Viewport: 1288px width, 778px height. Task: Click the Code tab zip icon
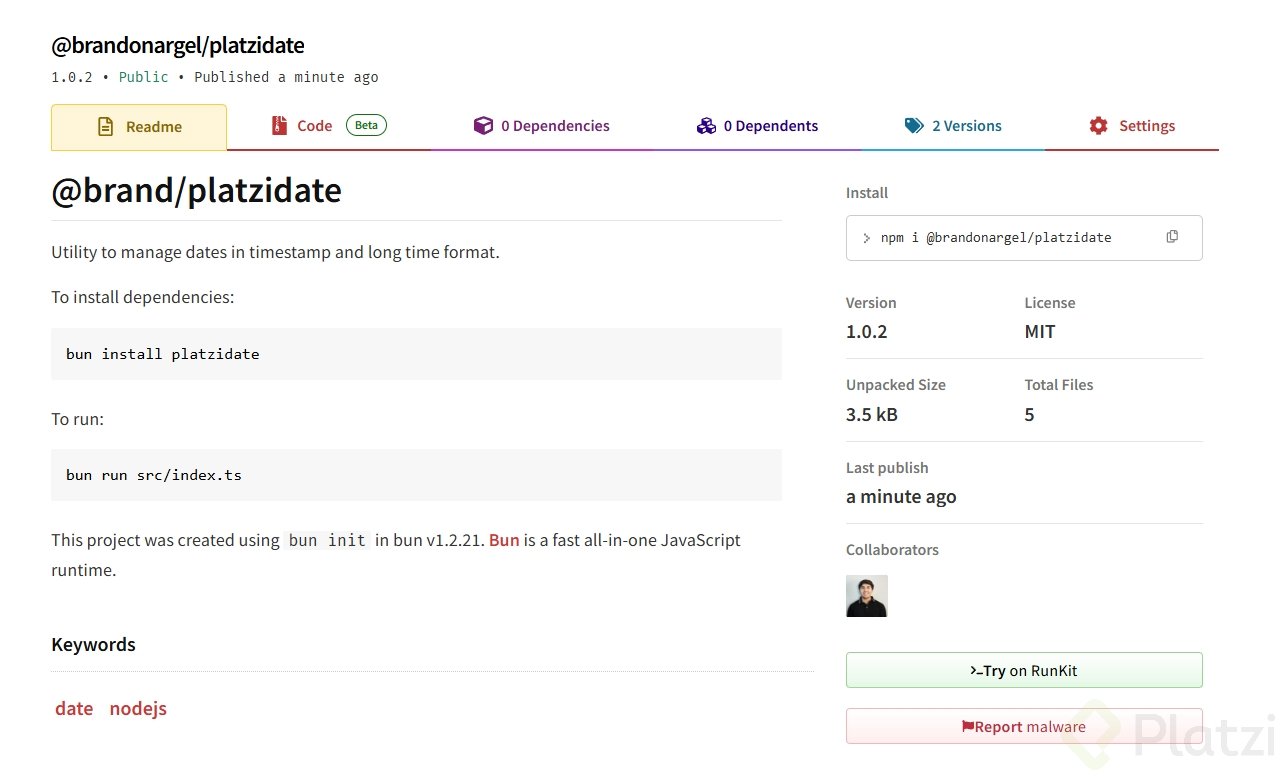(279, 126)
